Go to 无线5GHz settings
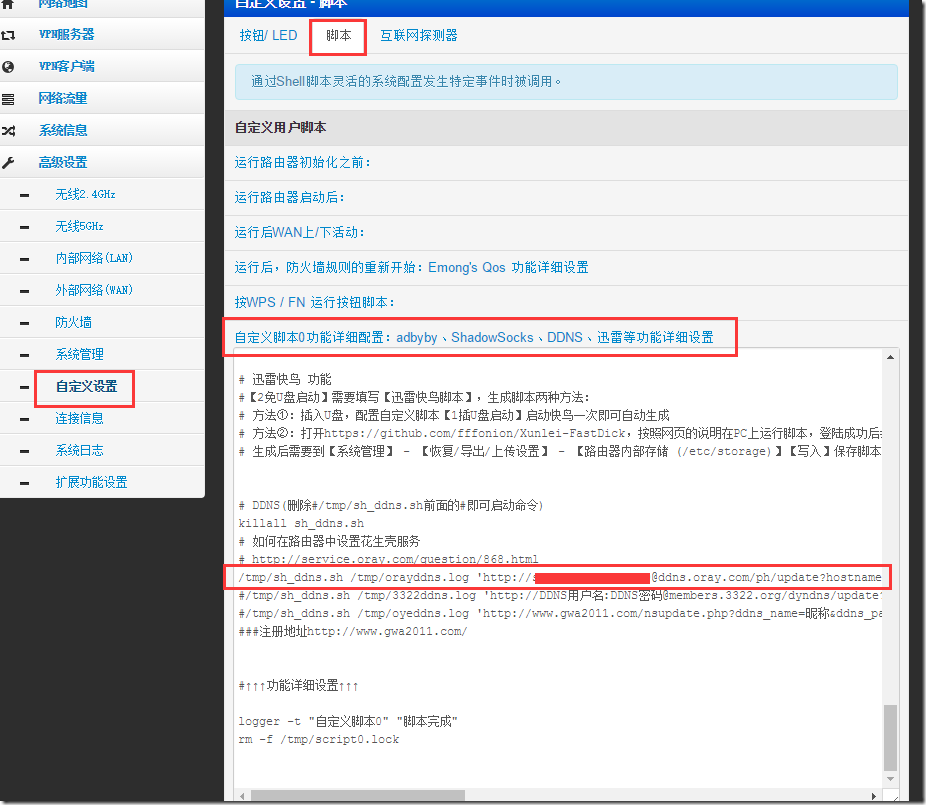This screenshot has height=805, width=926. 79,226
